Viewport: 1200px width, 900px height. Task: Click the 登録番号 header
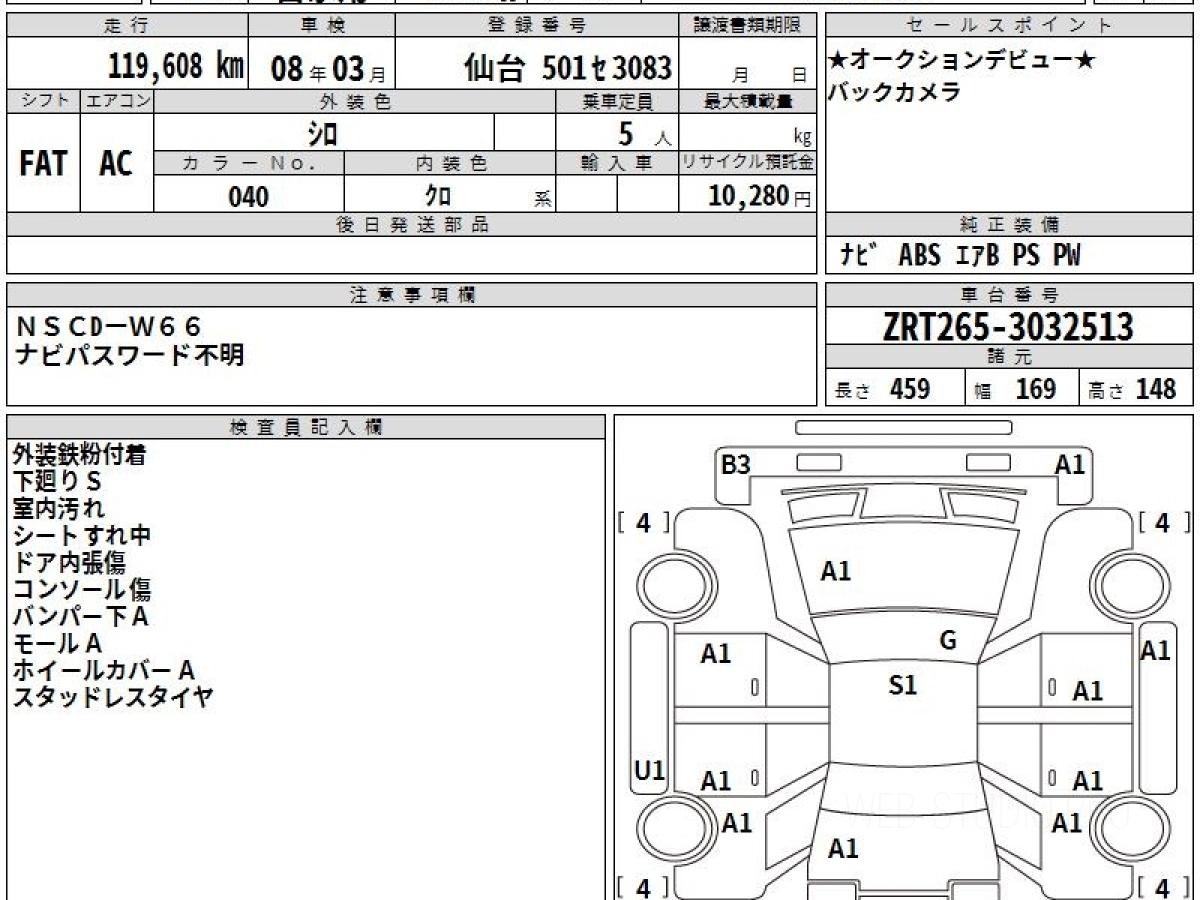[538, 26]
